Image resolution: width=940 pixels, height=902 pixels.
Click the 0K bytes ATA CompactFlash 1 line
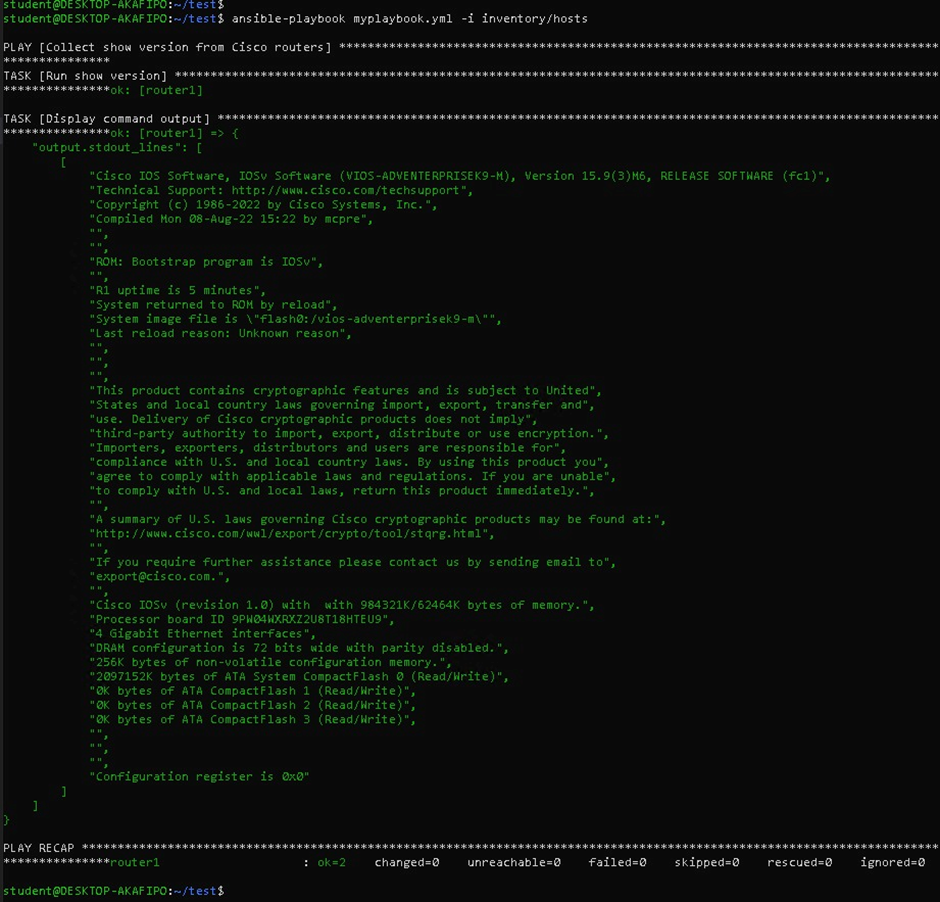[x=252, y=692]
